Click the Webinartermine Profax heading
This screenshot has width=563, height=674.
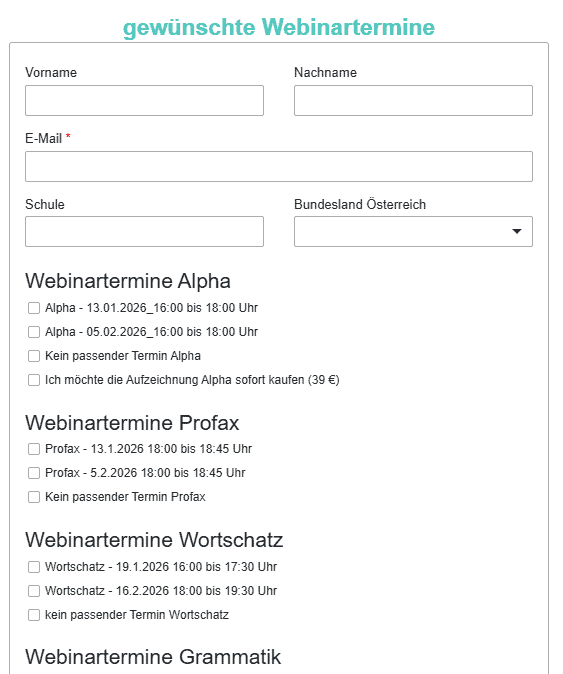(x=132, y=423)
